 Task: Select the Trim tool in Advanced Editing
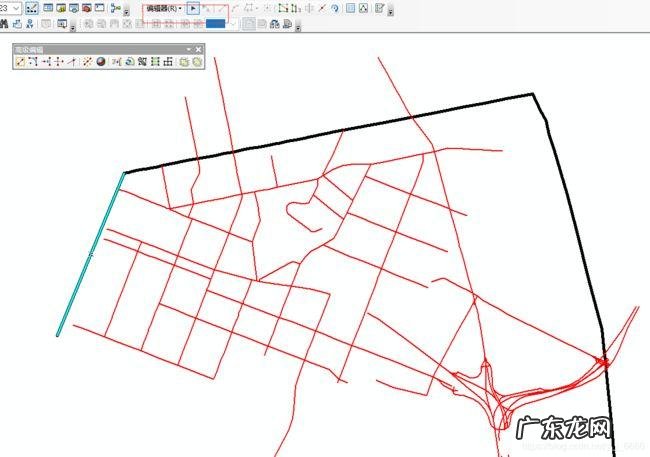point(59,62)
